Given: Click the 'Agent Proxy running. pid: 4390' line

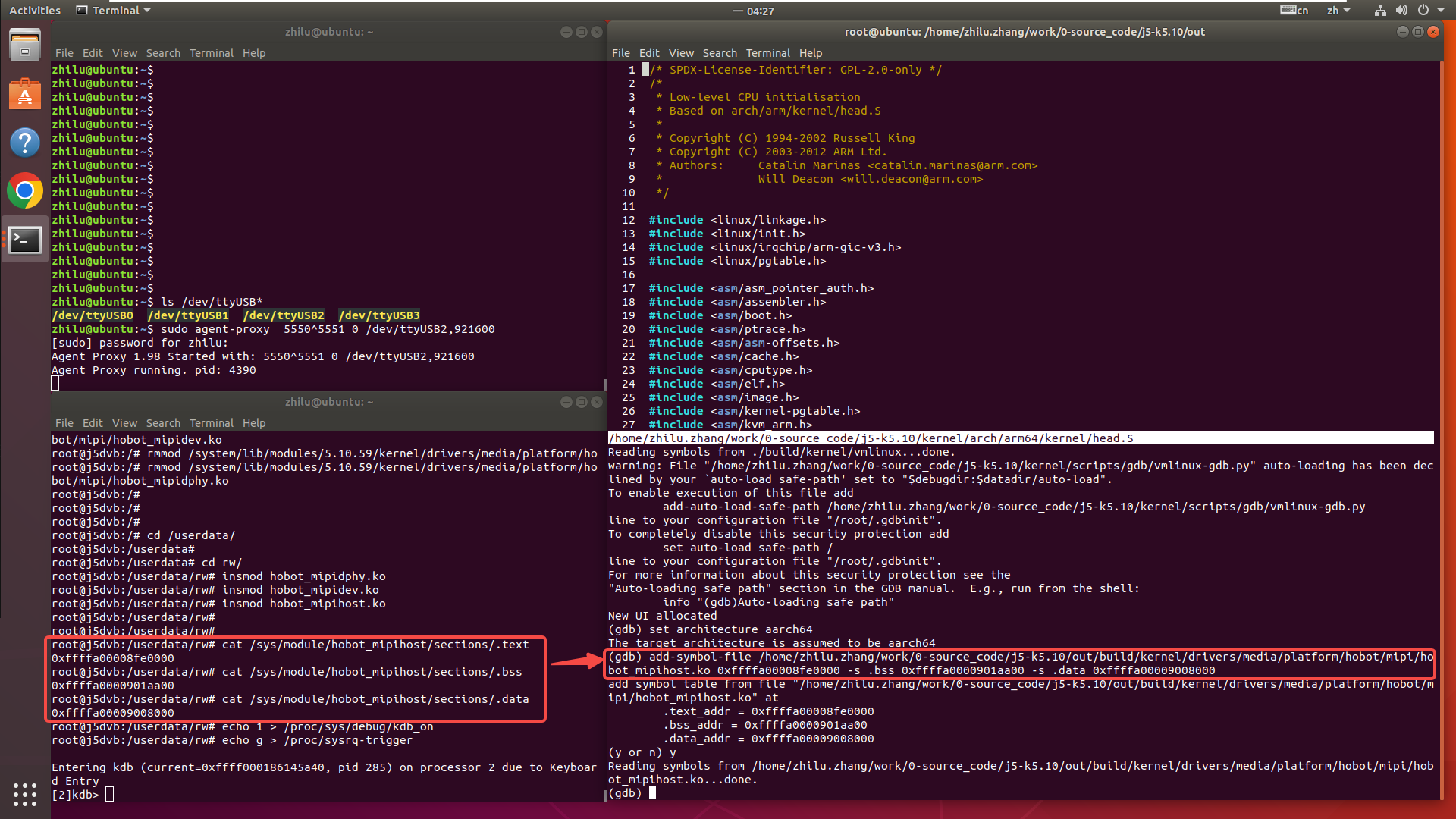Looking at the screenshot, I should click(x=154, y=370).
